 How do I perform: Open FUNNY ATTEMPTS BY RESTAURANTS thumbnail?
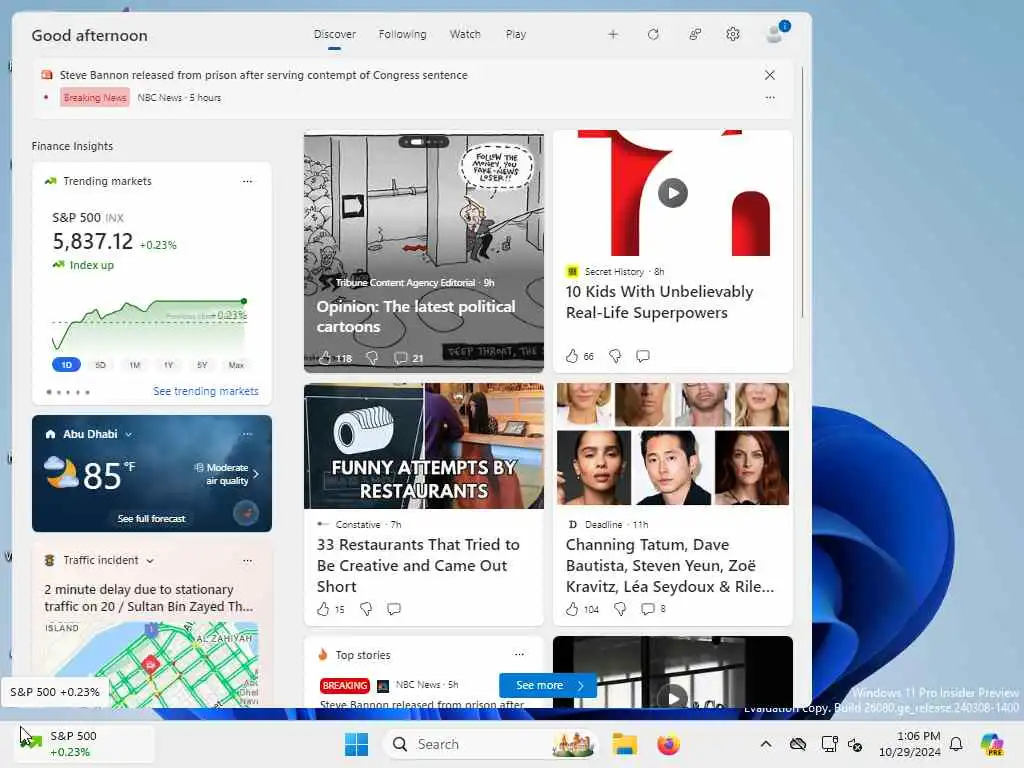pos(424,446)
